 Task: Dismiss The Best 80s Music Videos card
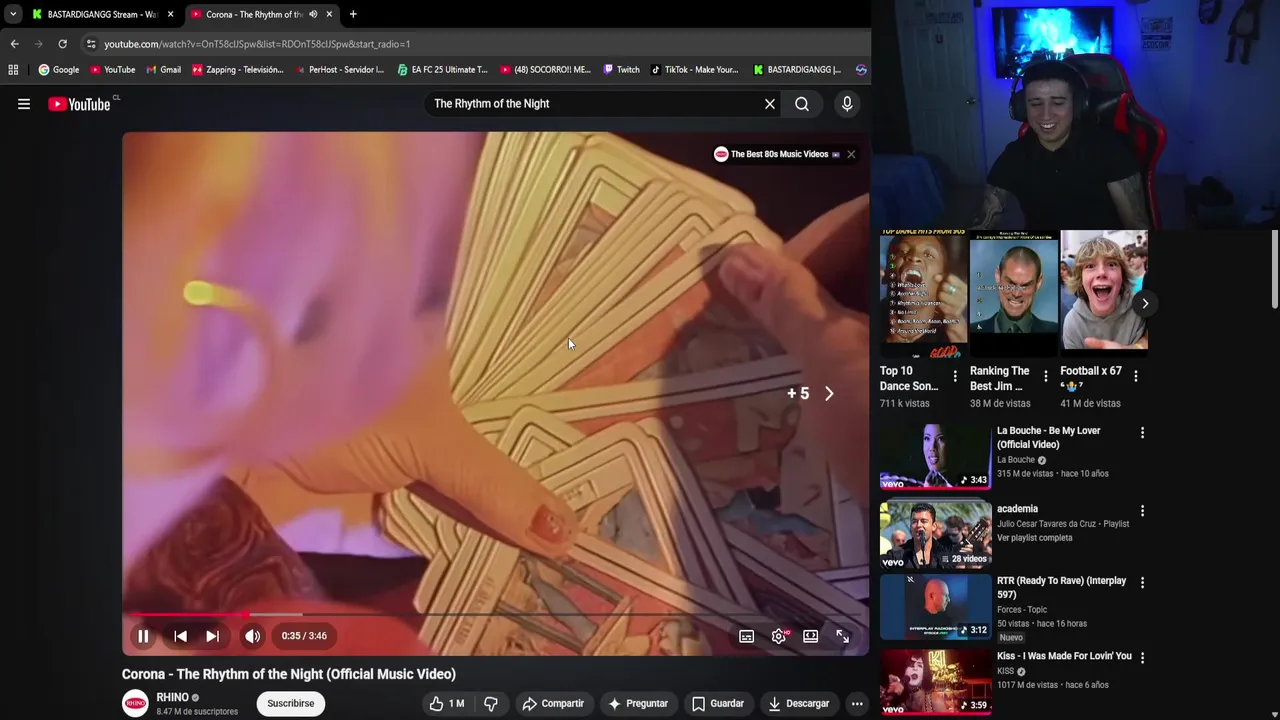(851, 154)
